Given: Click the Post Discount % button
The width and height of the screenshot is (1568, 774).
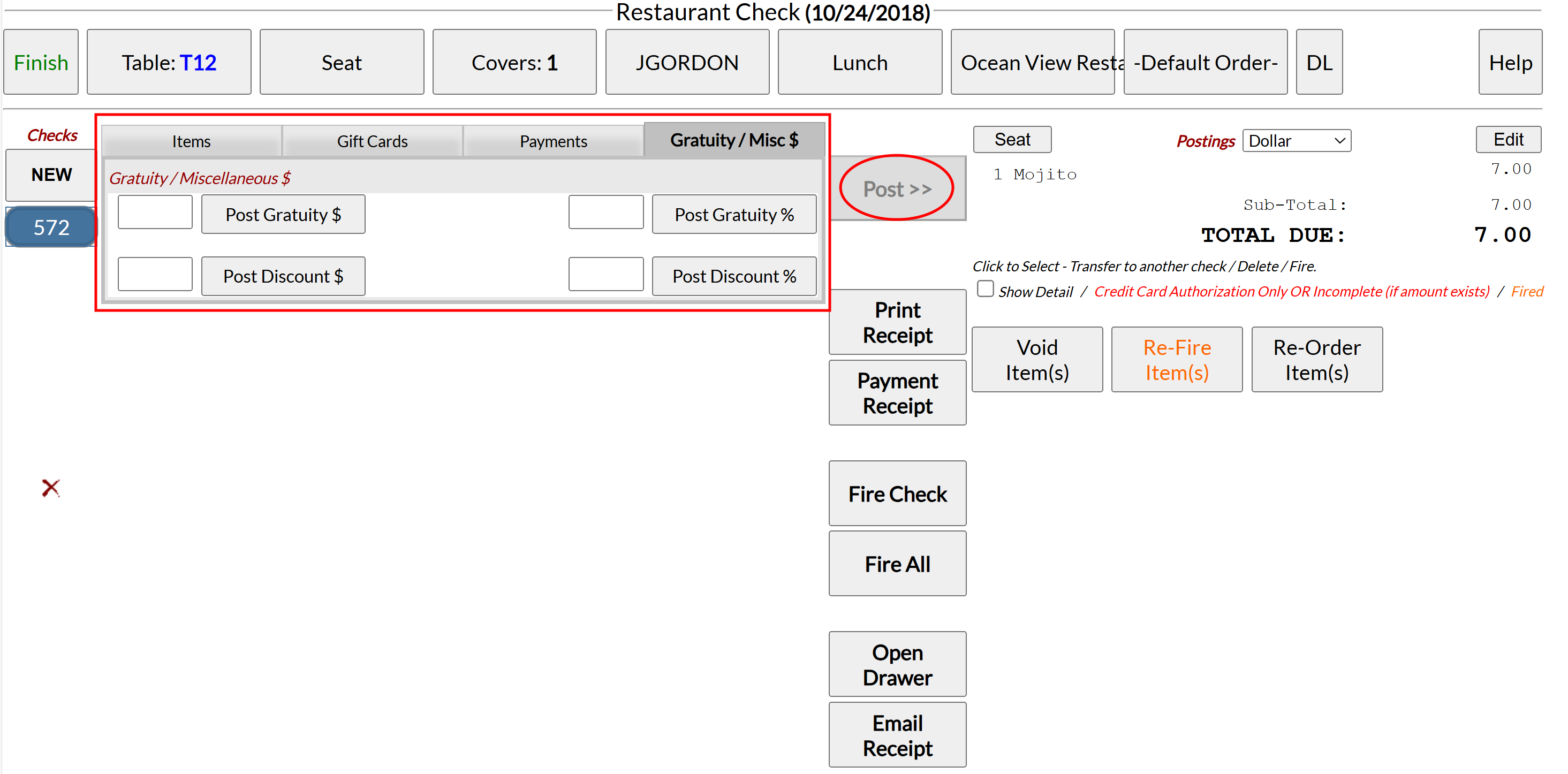Looking at the screenshot, I should pyautogui.click(x=733, y=276).
